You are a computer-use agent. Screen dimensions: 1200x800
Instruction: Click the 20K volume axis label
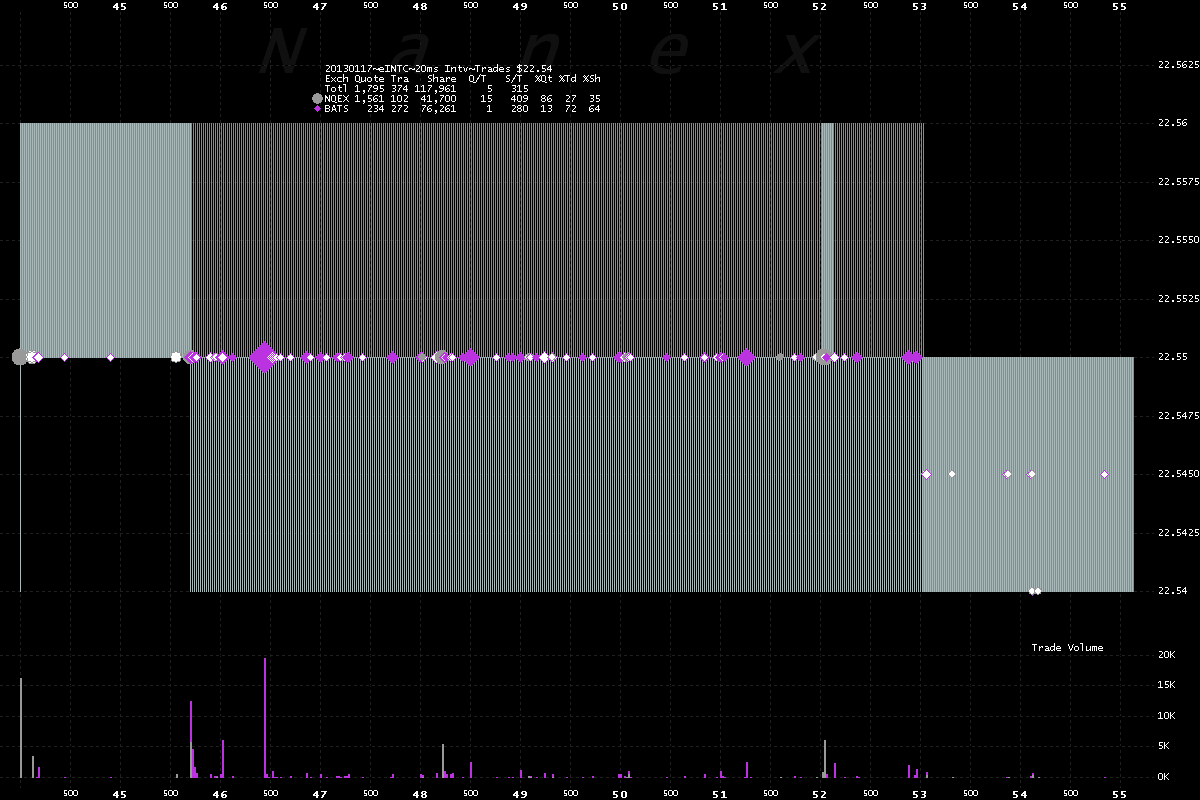(x=1164, y=655)
